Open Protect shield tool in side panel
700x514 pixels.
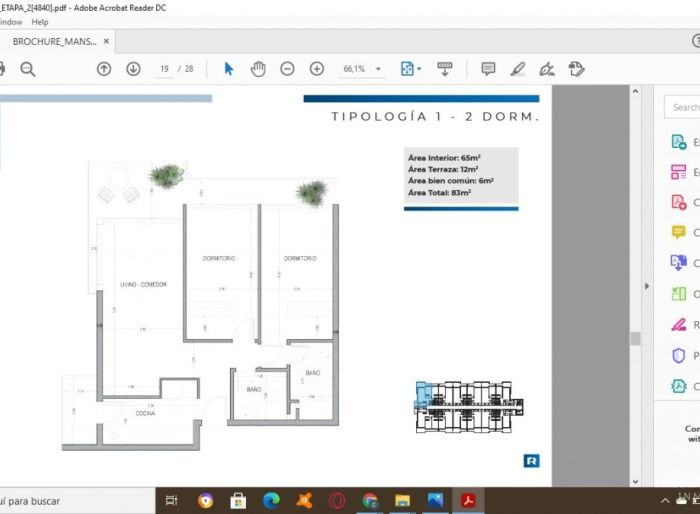[x=679, y=355]
